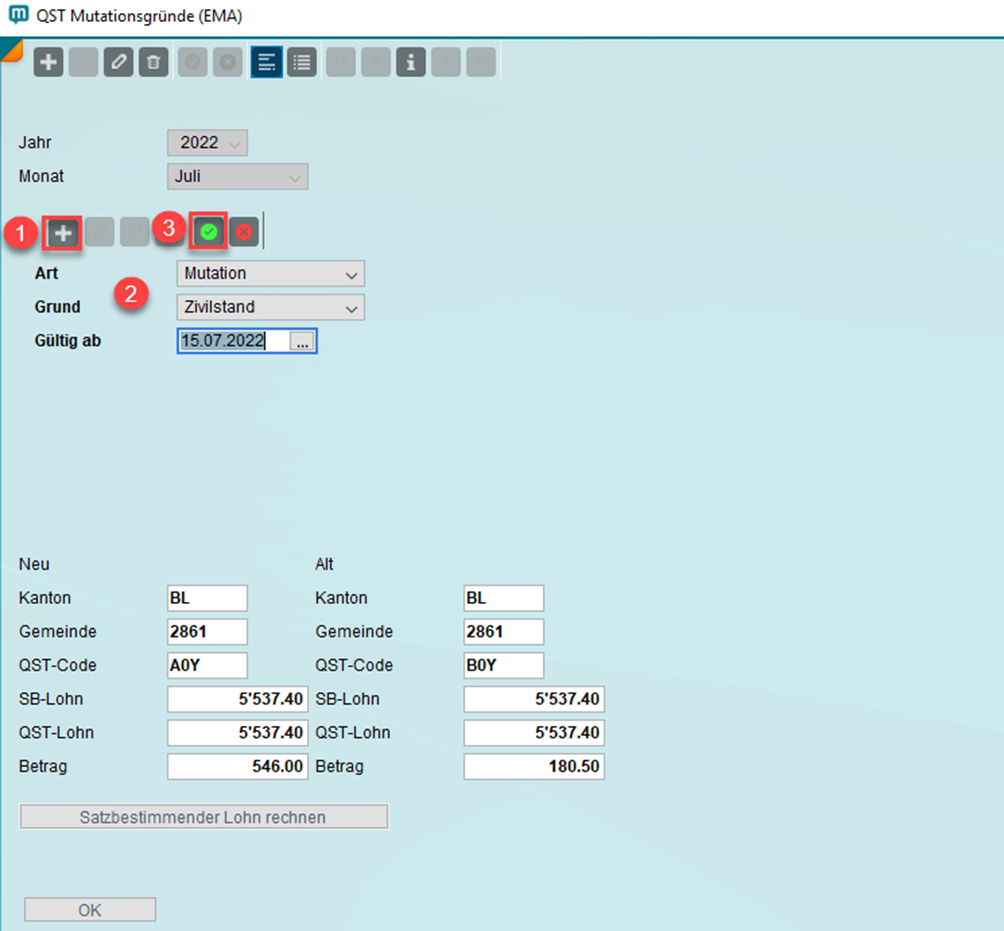Switch to the list view icon

coord(301,62)
